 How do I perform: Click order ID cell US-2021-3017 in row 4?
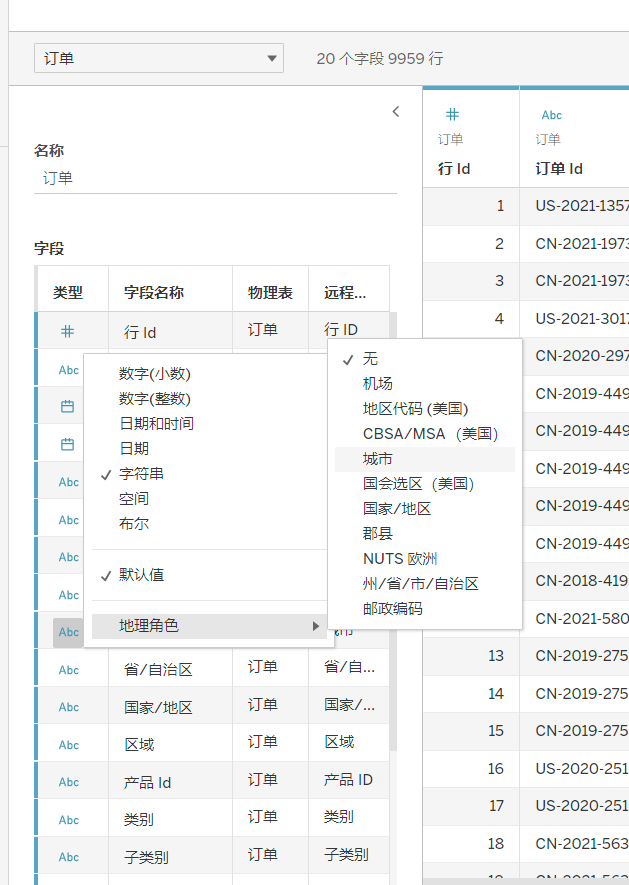pyautogui.click(x=574, y=319)
